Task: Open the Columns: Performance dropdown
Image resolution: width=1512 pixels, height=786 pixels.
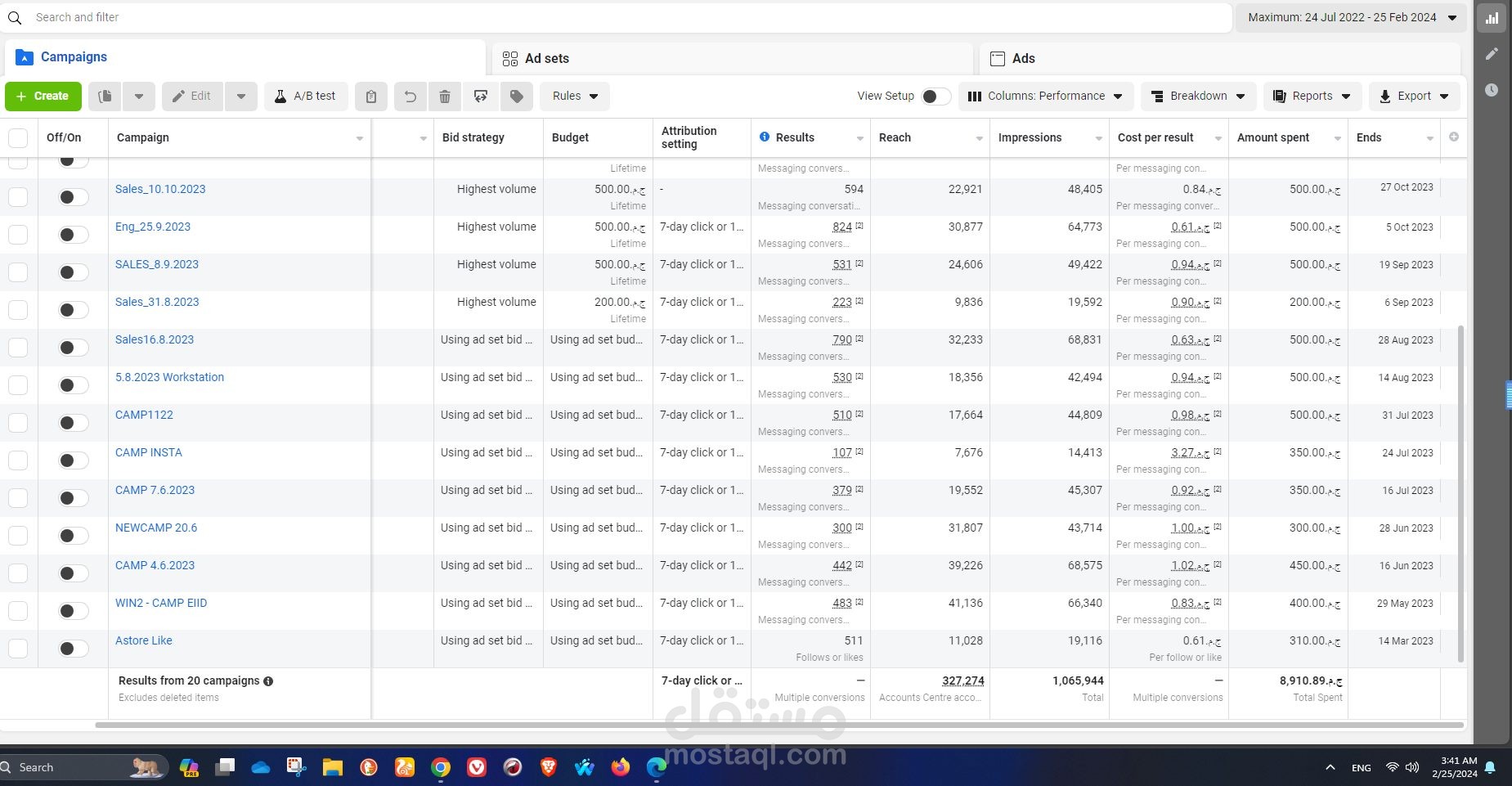Action: 1046,97
